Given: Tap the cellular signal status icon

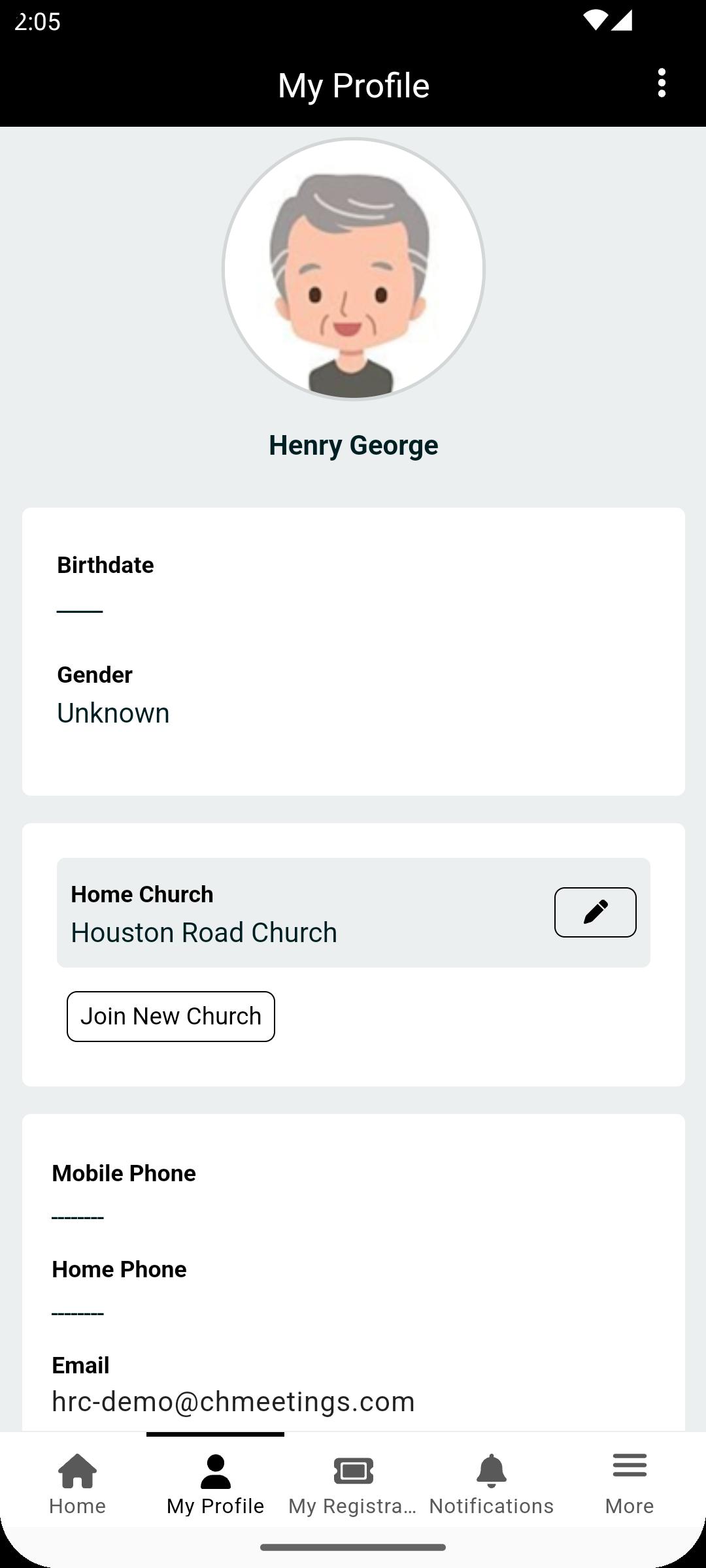Looking at the screenshot, I should [622, 21].
